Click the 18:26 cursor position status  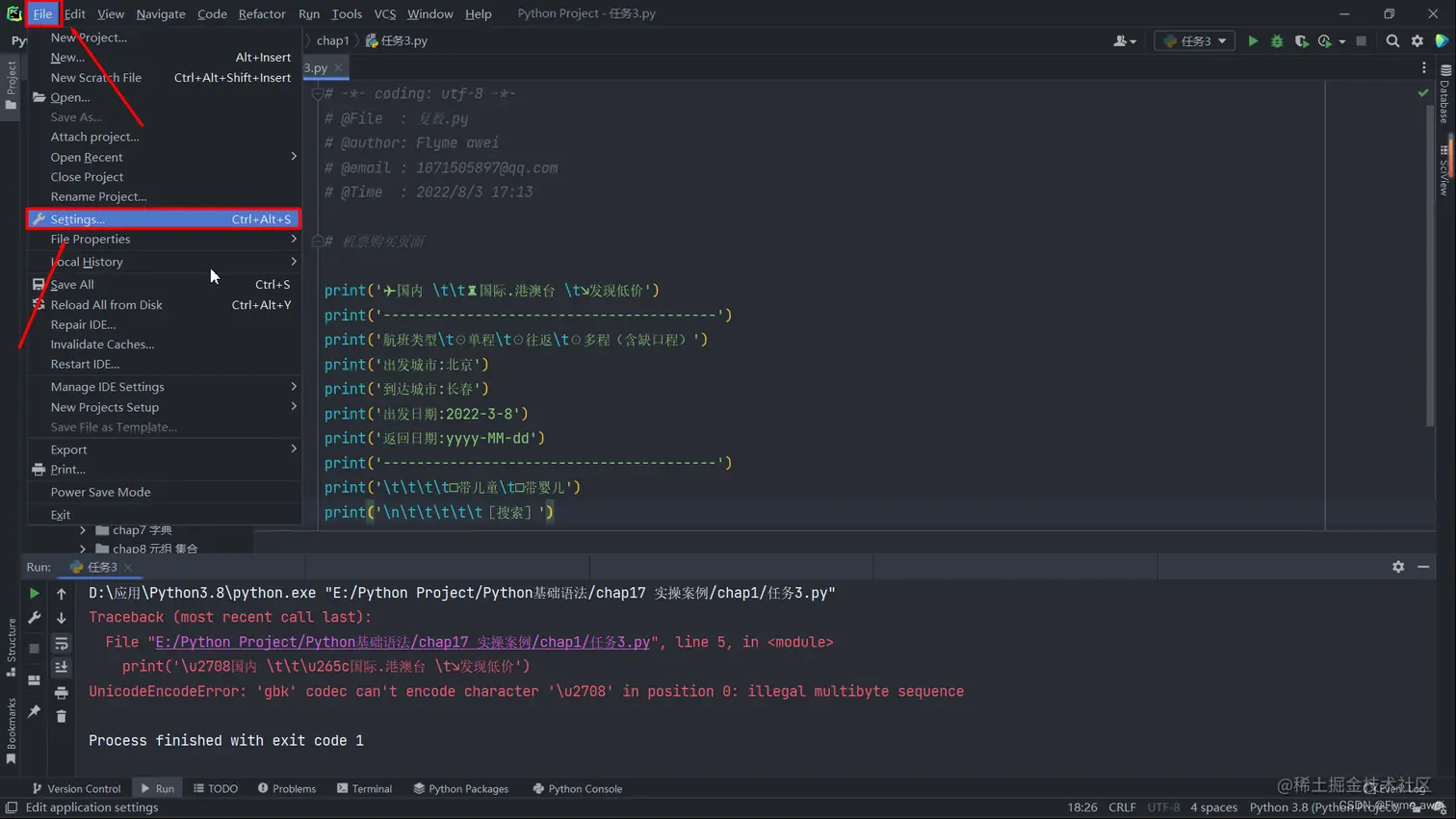[x=1082, y=807]
